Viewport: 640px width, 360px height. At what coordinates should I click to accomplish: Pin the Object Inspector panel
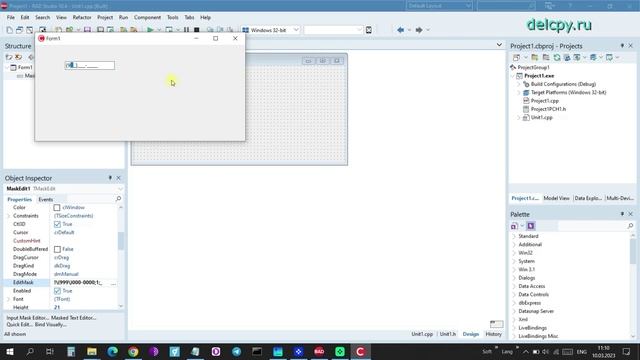[x=110, y=178]
